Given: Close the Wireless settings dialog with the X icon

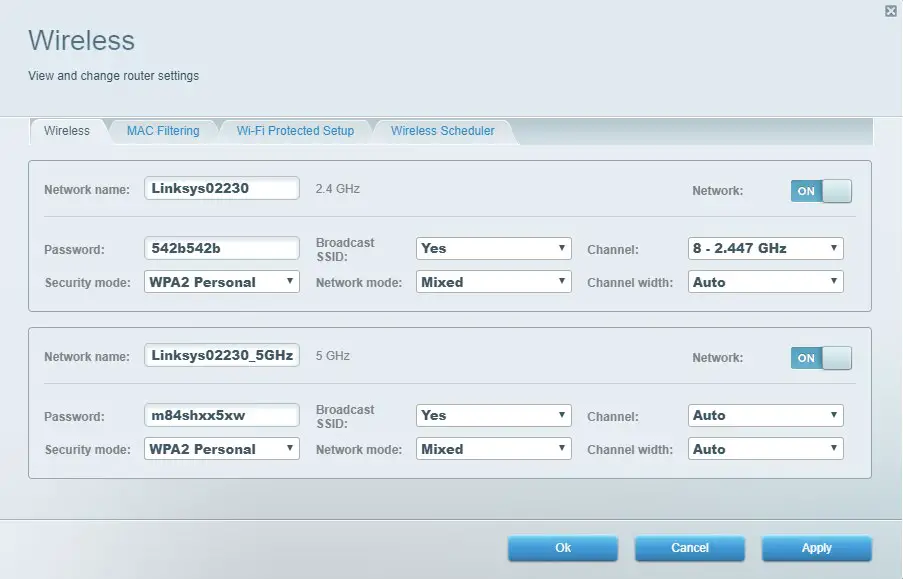Looking at the screenshot, I should point(891,11).
